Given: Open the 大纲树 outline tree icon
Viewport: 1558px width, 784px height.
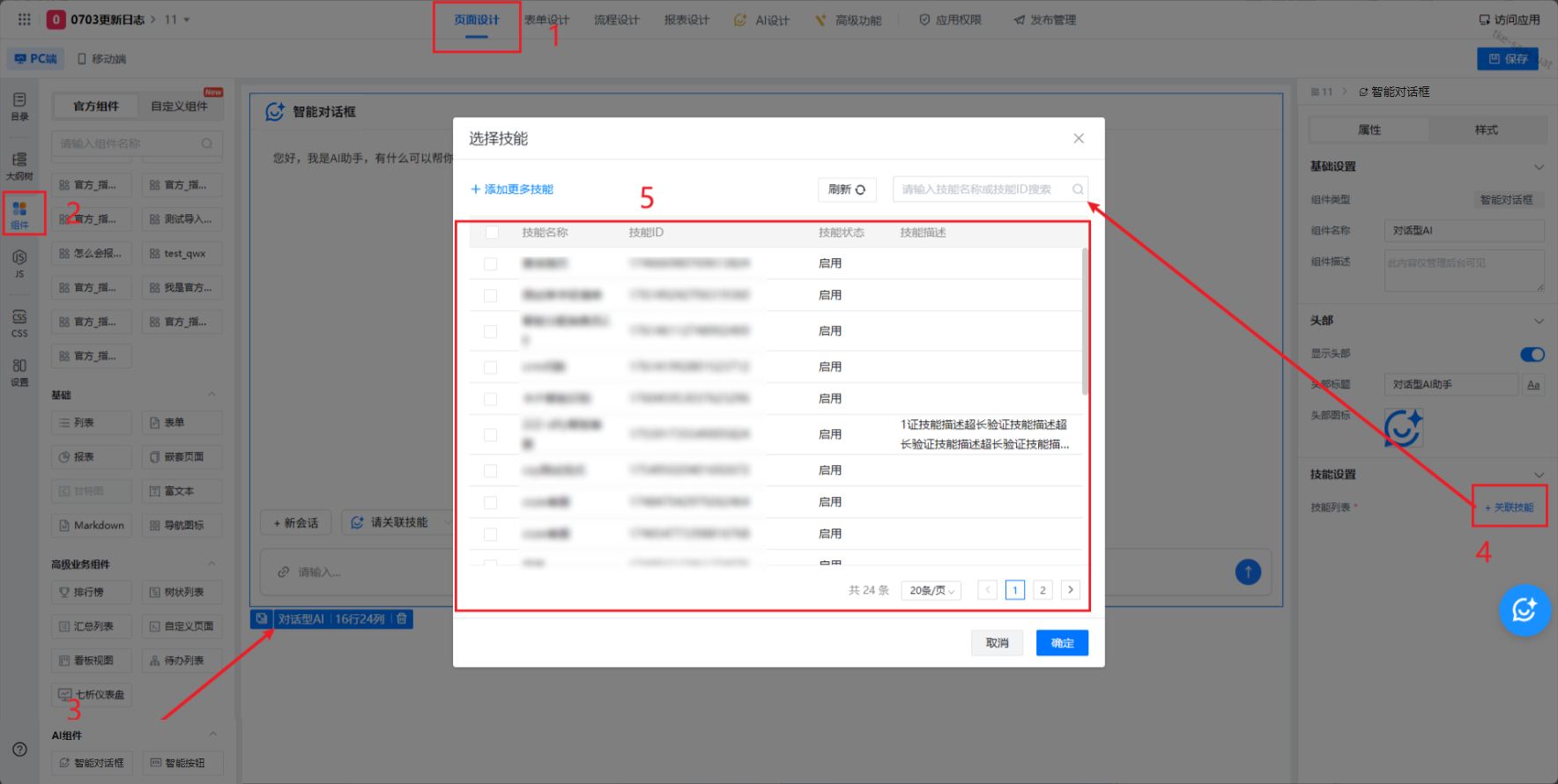Looking at the screenshot, I should click(x=19, y=165).
